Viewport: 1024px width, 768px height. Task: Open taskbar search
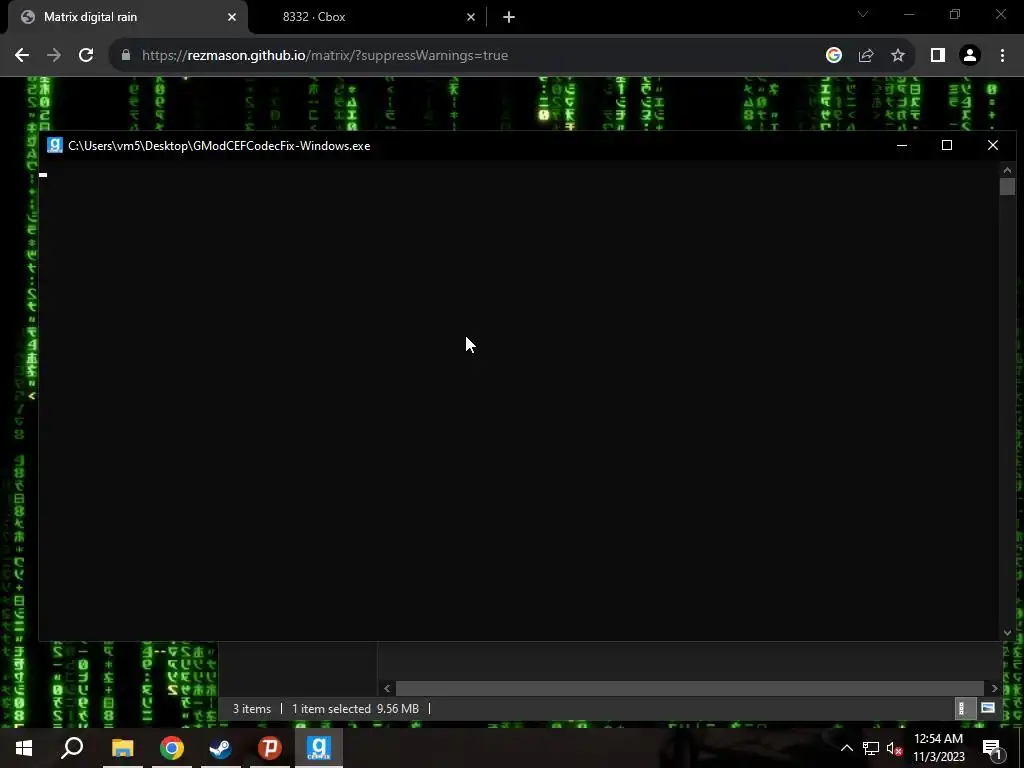point(72,748)
